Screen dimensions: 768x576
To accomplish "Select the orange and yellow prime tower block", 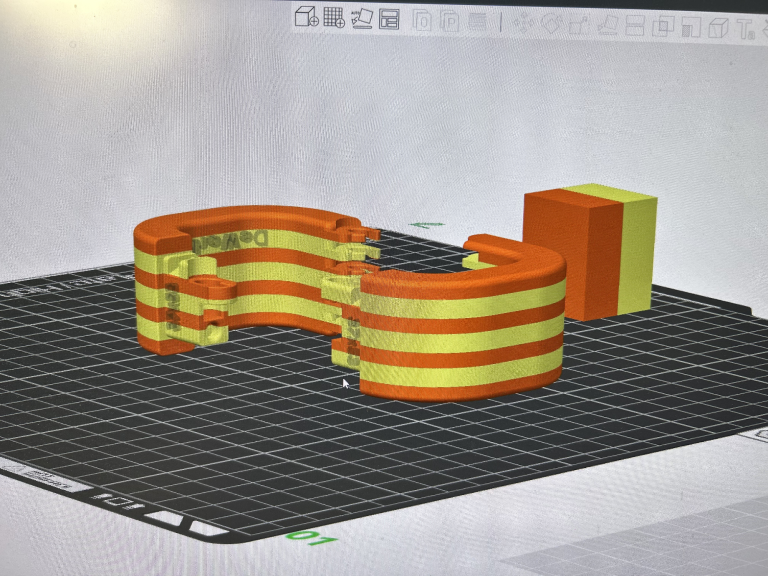I will pyautogui.click(x=590, y=252).
